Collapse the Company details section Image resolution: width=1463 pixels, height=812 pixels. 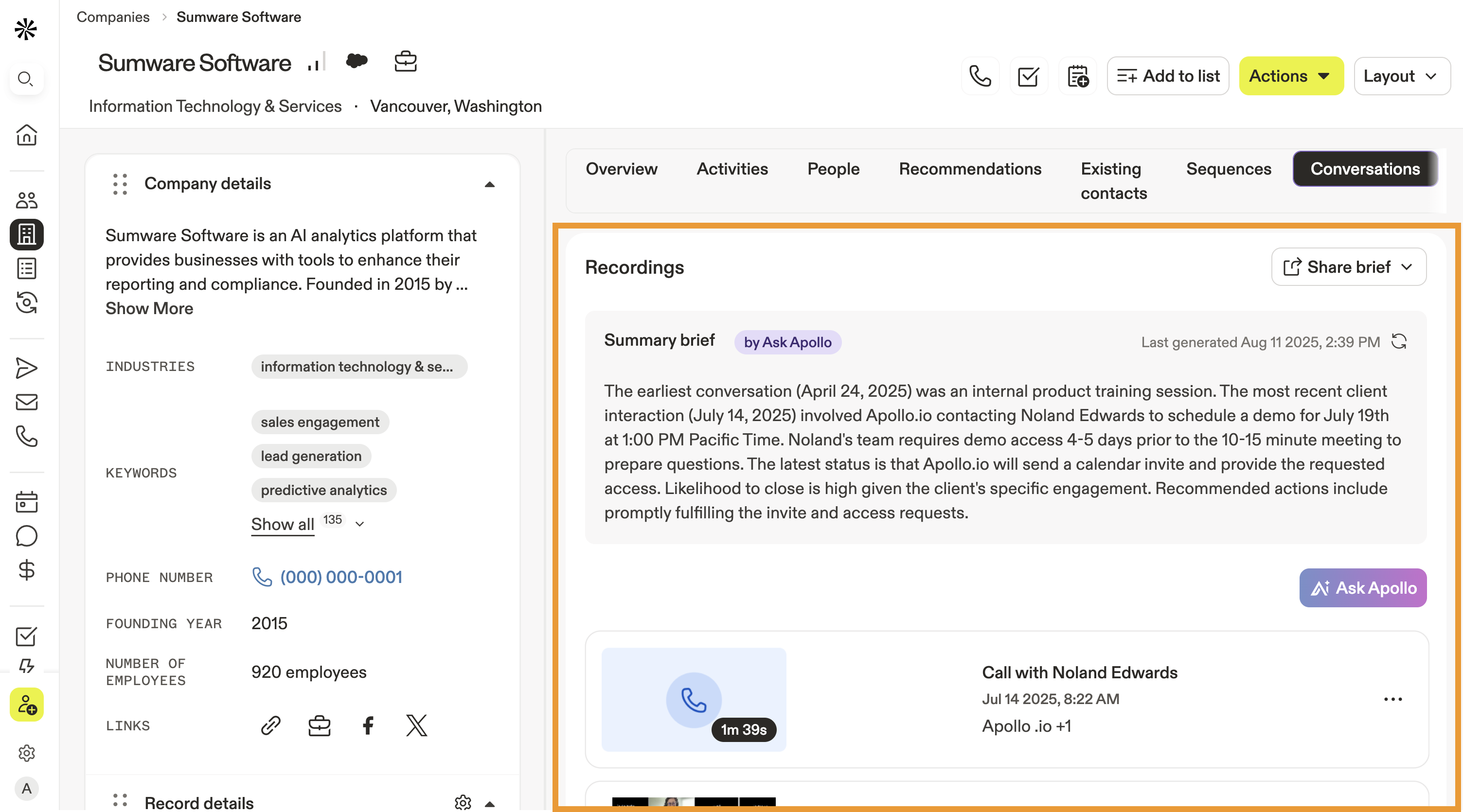[490, 184]
